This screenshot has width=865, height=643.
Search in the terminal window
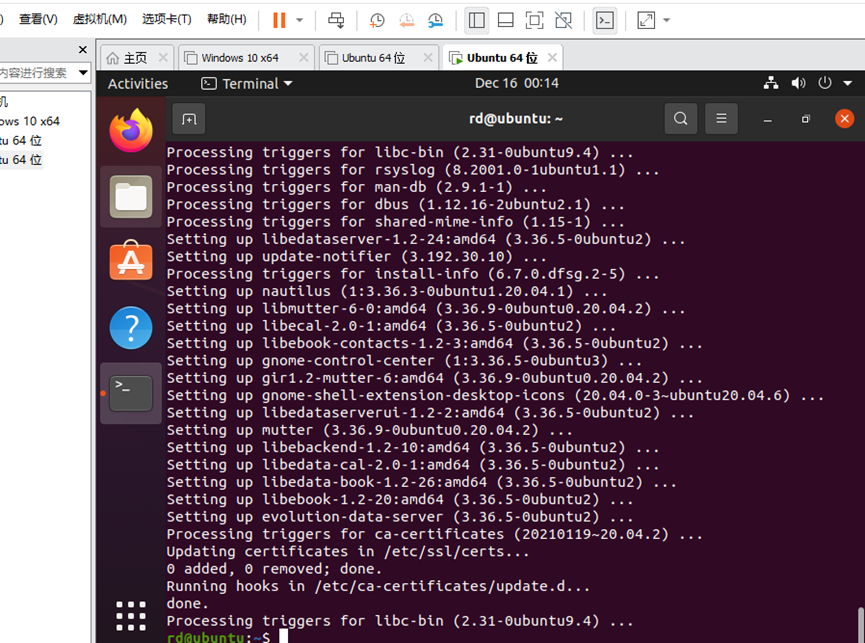(681, 119)
